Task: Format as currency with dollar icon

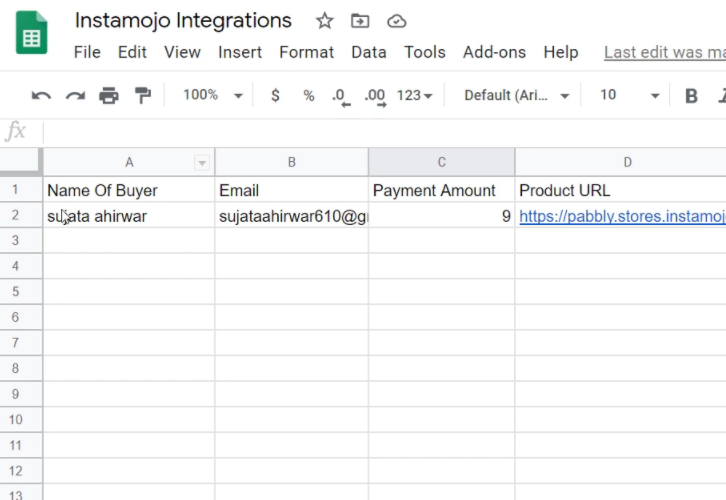Action: (275, 95)
